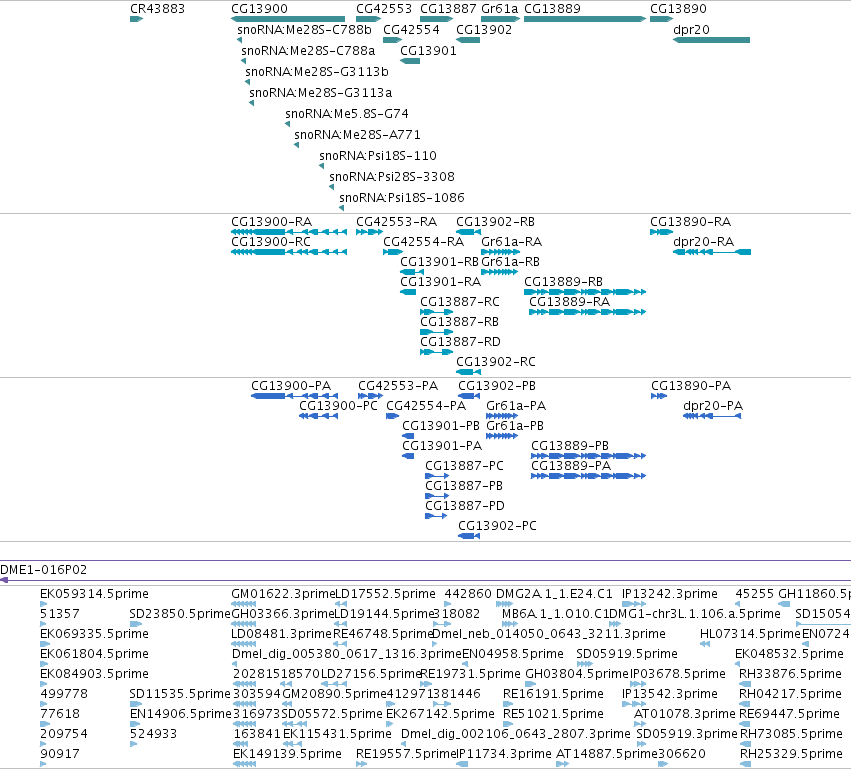This screenshot has width=851, height=769.
Task: Click the Gr61a-PB protein glyph
Action: 502,436
